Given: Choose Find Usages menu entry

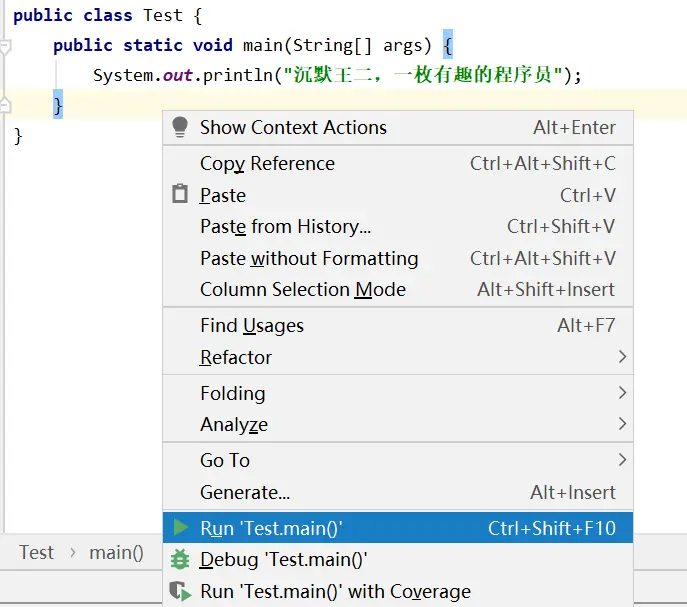Looking at the screenshot, I should point(252,325).
